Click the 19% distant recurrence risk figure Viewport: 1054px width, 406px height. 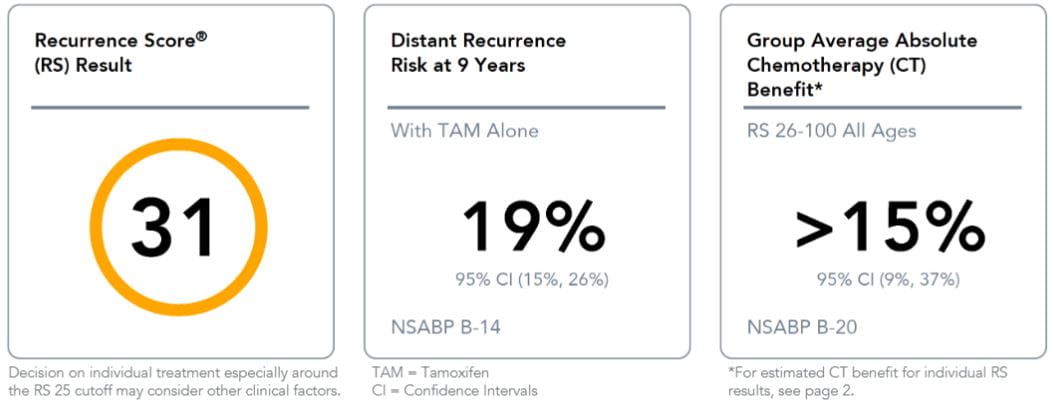tap(534, 228)
